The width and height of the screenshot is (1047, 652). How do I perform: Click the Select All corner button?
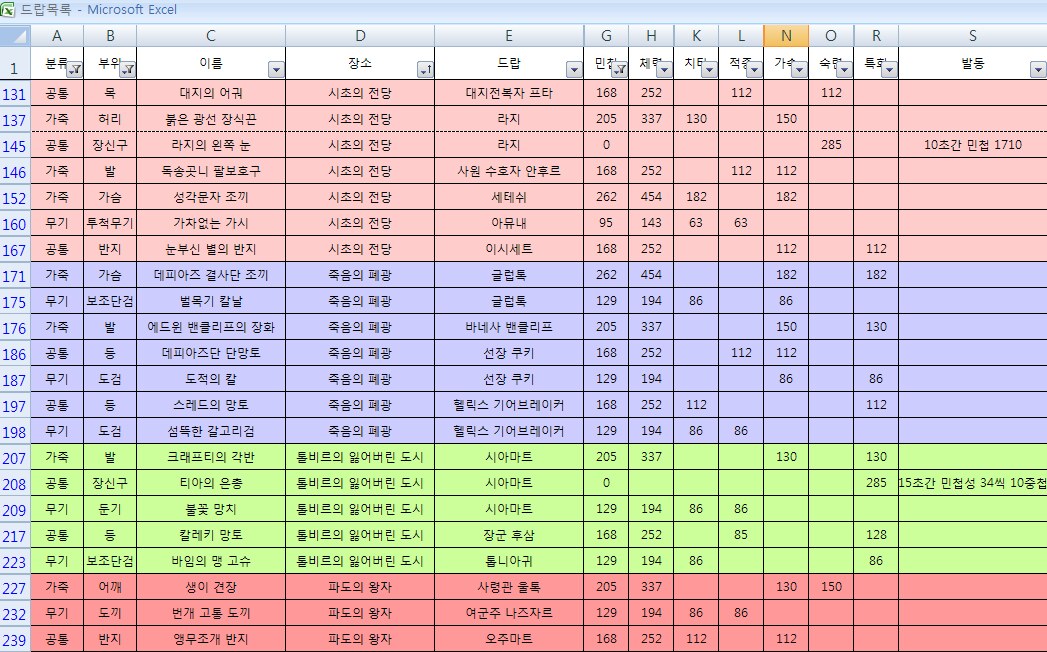[15, 36]
